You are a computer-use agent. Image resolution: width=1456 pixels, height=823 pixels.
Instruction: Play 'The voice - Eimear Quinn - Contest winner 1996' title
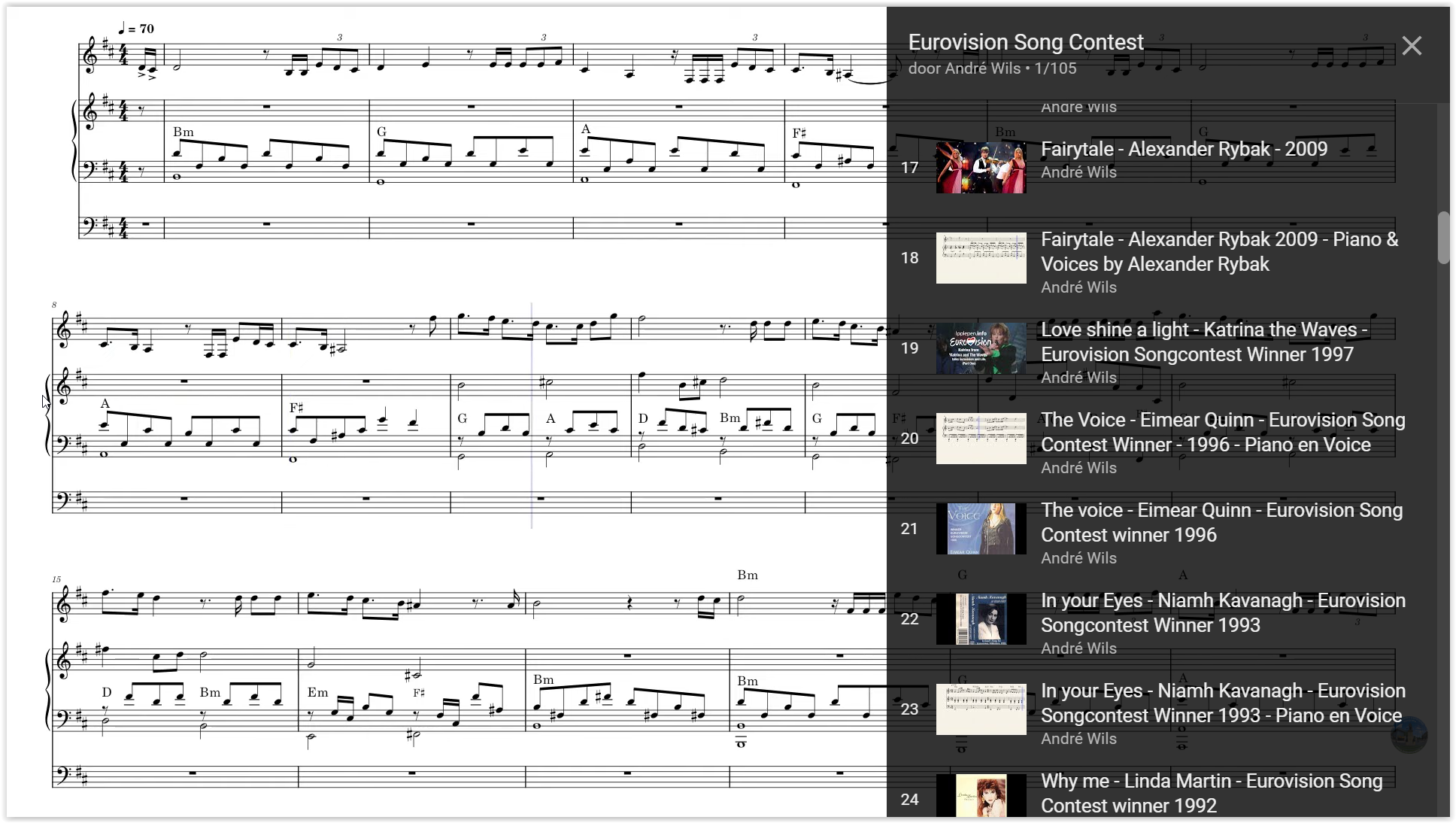[x=1222, y=522]
